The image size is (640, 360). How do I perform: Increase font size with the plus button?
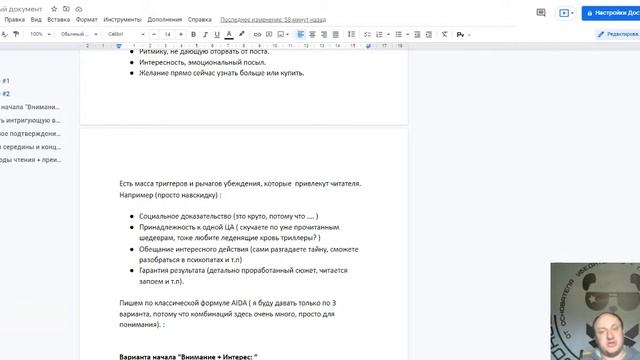click(x=181, y=34)
